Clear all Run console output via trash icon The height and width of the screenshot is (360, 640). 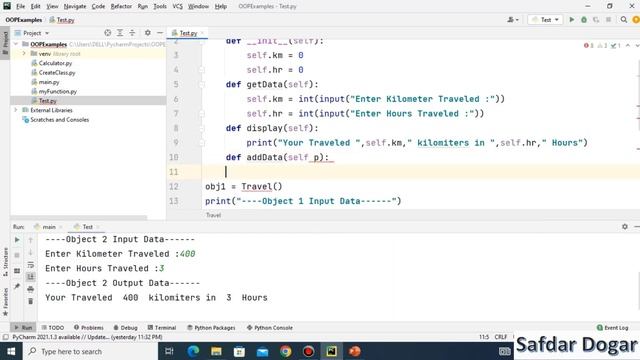(x=31, y=302)
